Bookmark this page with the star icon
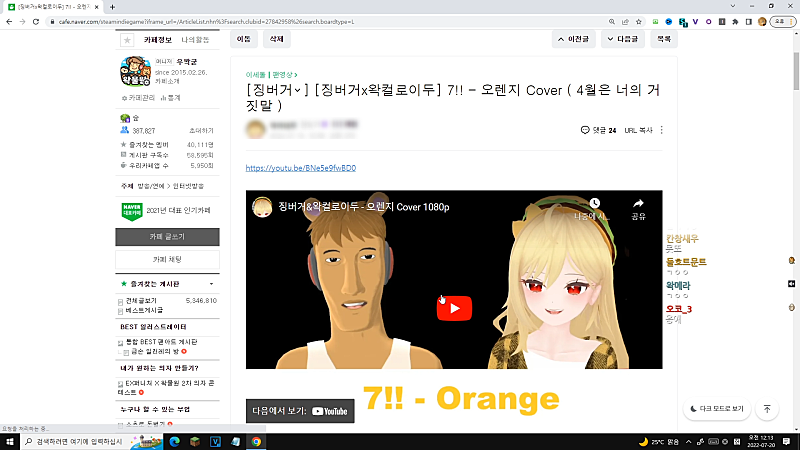The image size is (800, 450). coord(639,22)
